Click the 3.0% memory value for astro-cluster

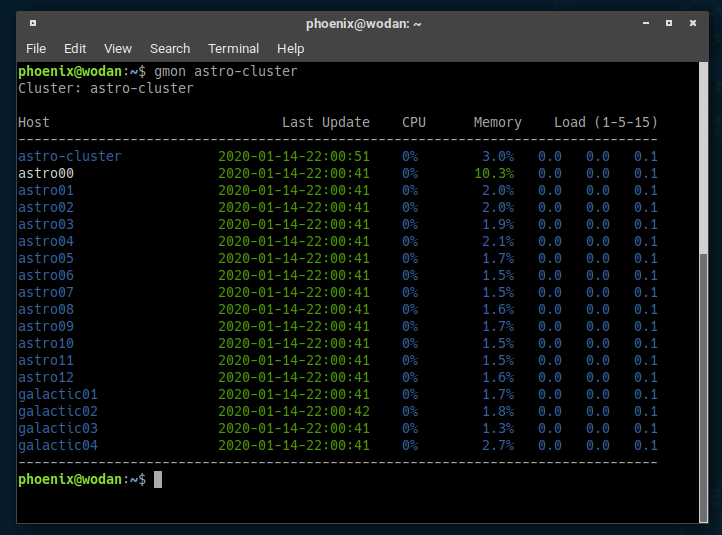[498, 156]
